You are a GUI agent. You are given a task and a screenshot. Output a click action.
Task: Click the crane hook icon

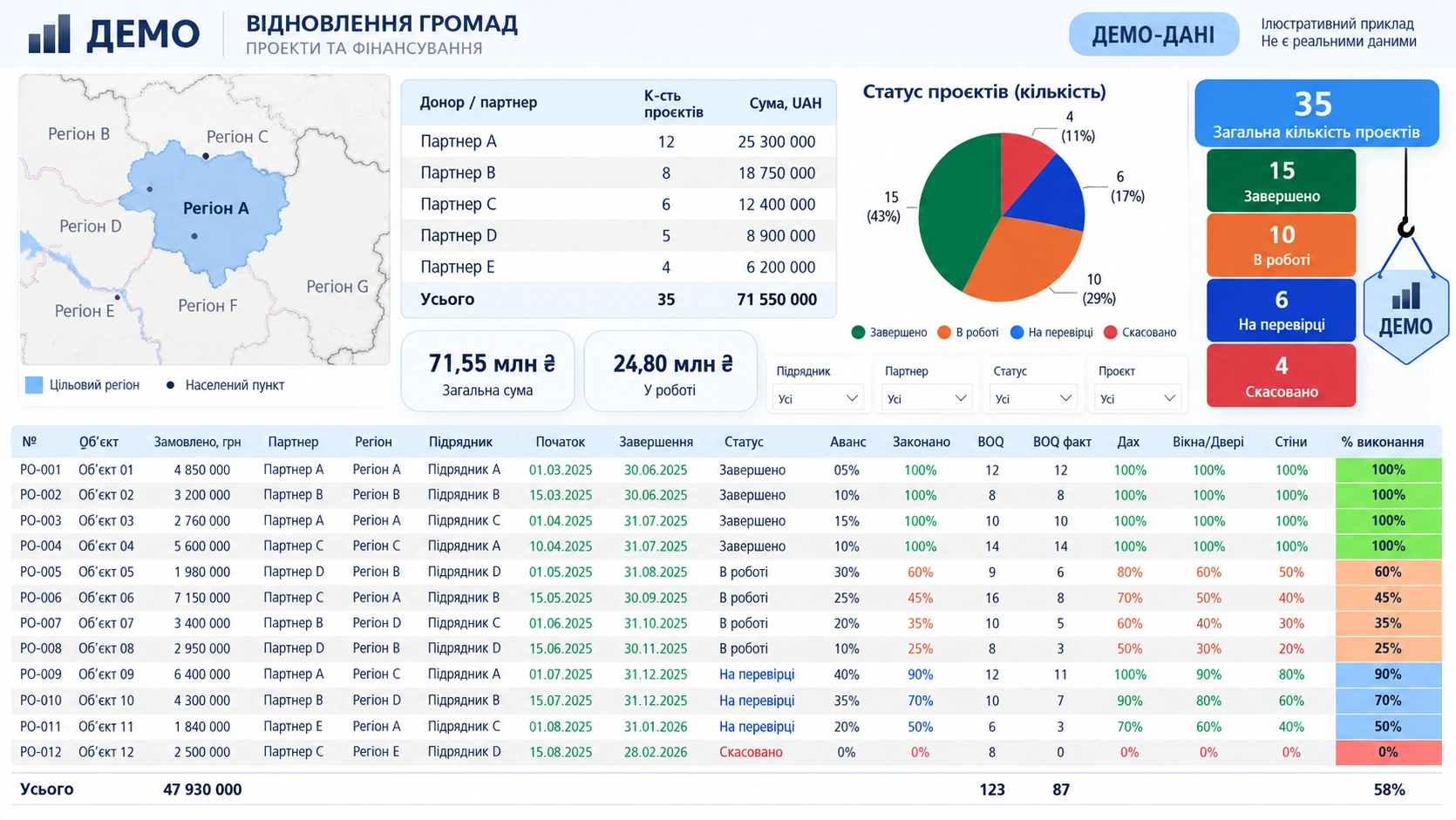tap(1405, 228)
